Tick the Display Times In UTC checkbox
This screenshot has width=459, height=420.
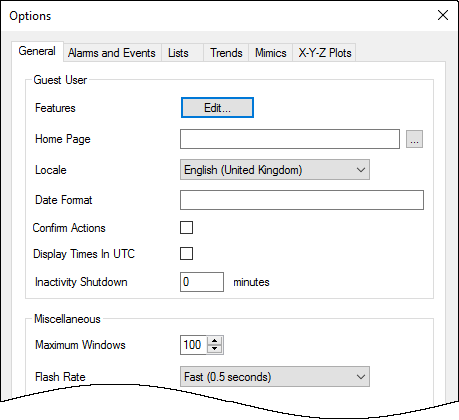186,254
